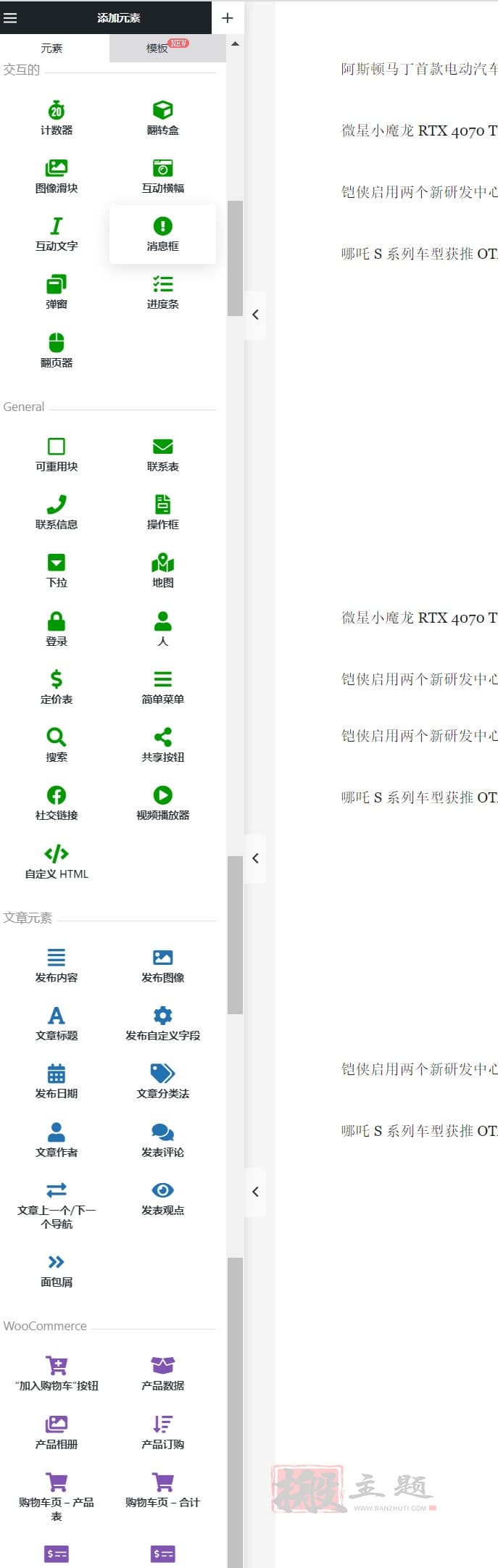This screenshot has height=1568, width=498.
Task: Select the 联系表 contact form element
Action: [x=163, y=455]
